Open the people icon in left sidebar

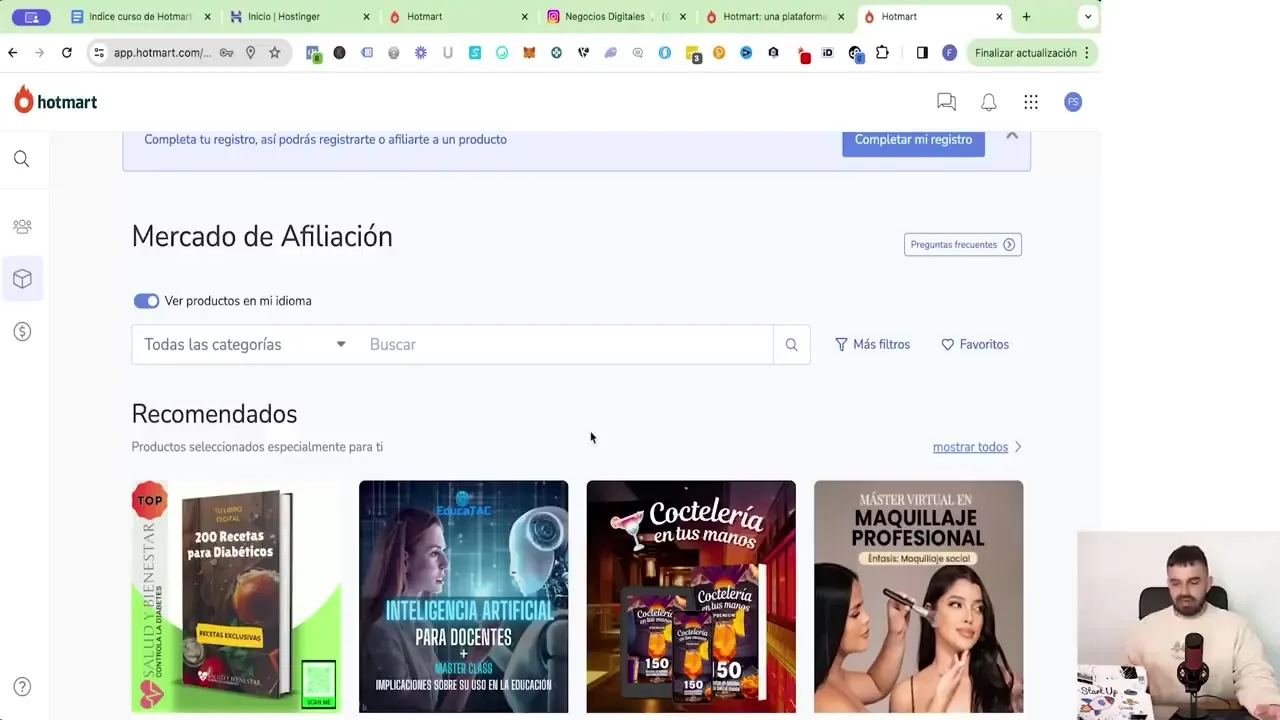coord(22,227)
